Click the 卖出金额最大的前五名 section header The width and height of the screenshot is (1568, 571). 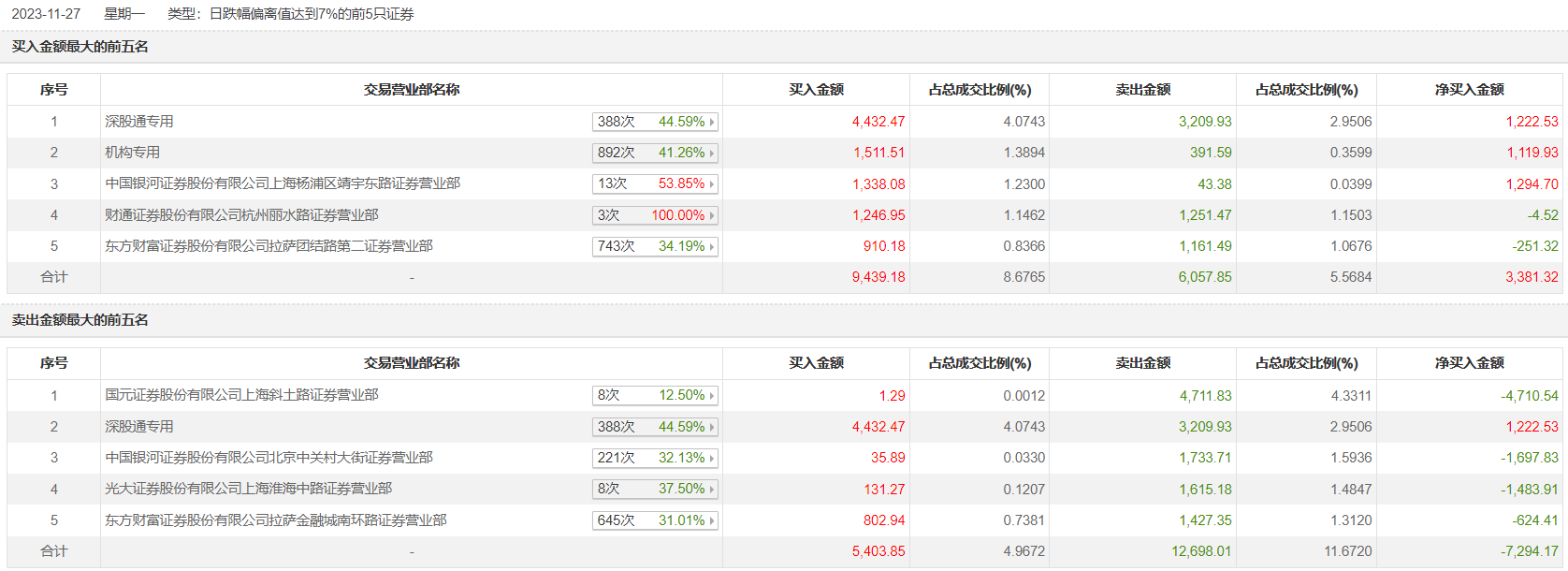80,320
